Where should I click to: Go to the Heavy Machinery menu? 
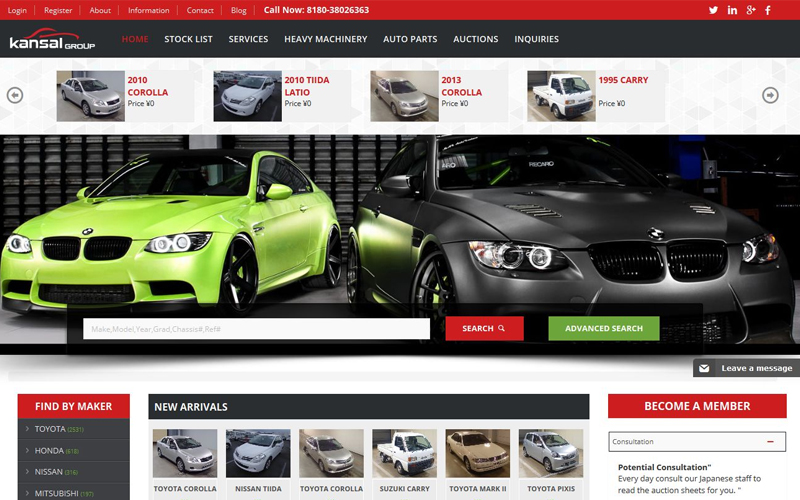point(325,39)
